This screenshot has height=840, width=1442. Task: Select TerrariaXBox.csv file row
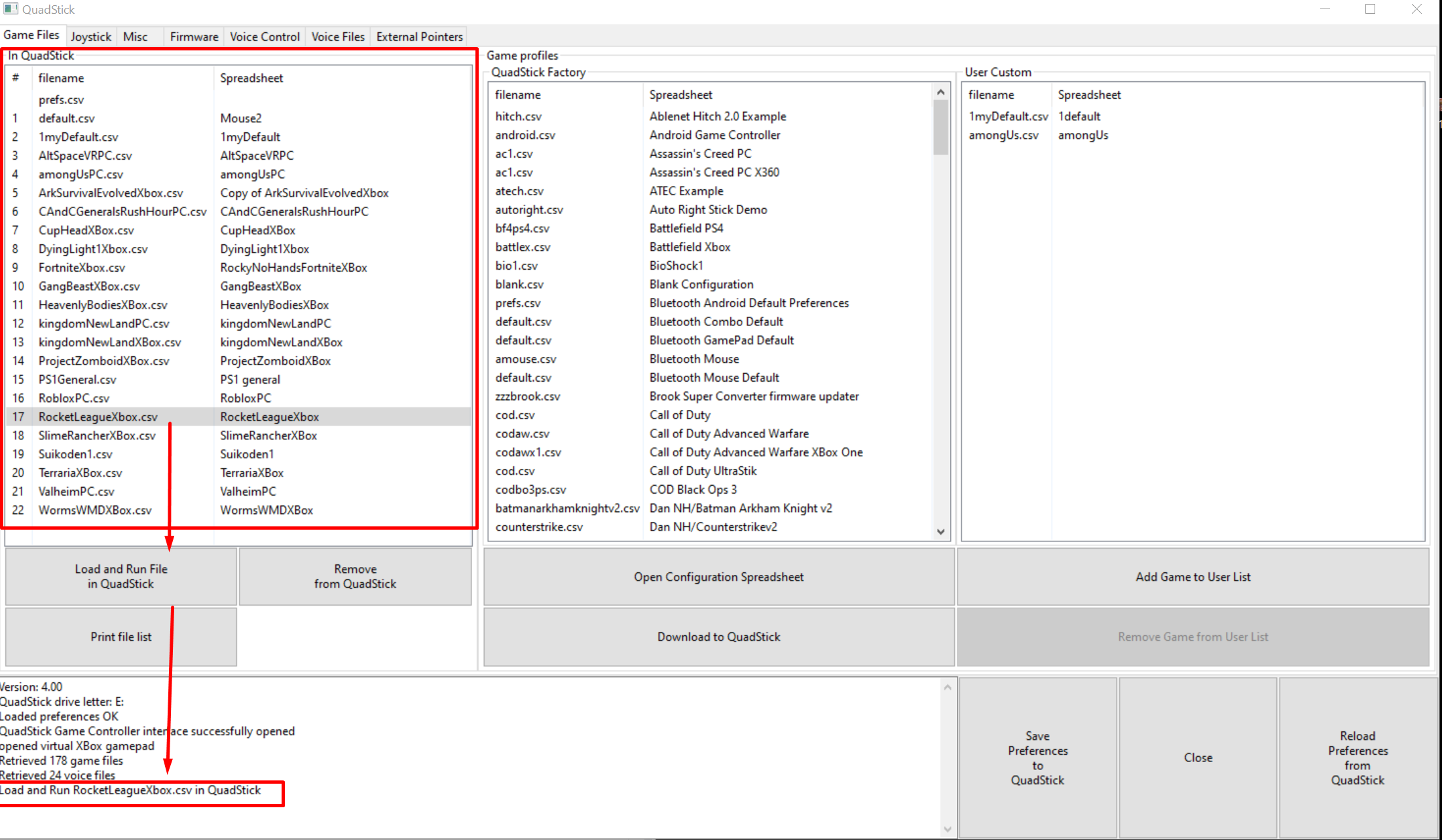pos(238,473)
